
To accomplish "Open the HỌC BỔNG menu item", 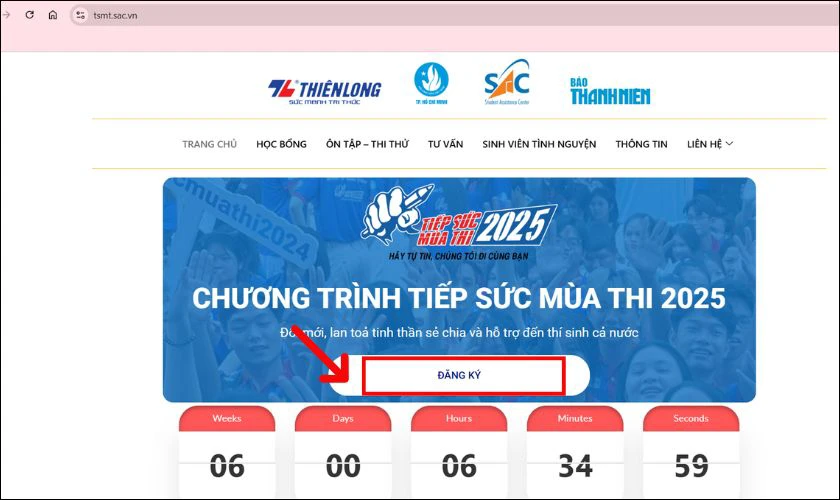I will tap(281, 144).
